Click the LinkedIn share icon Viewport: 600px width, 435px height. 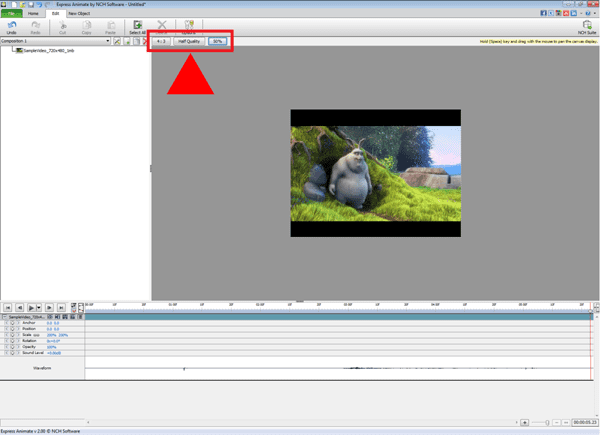[574, 13]
